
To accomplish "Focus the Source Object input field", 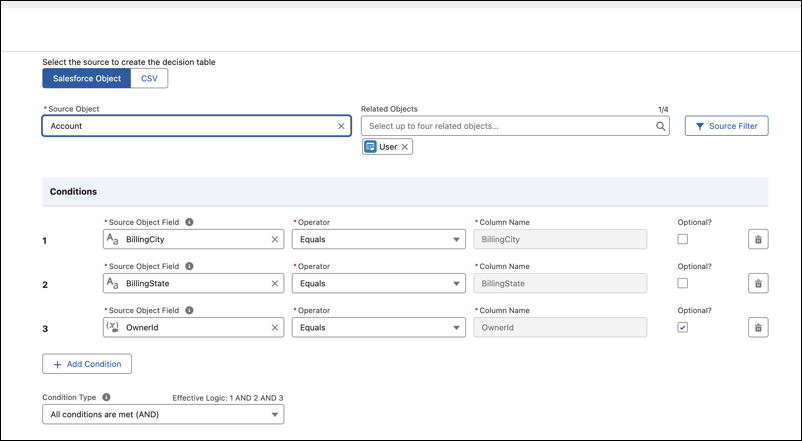I will (196, 126).
